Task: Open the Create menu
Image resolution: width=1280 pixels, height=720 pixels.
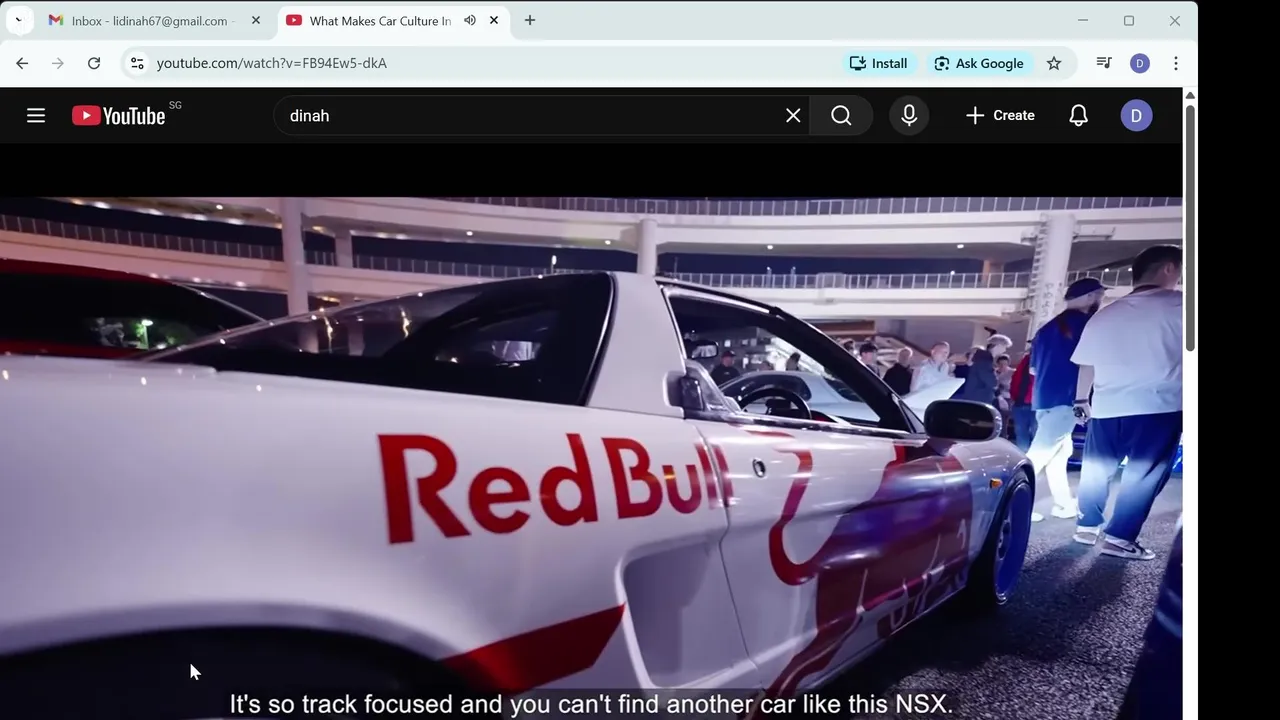Action: pyautogui.click(x=1000, y=116)
